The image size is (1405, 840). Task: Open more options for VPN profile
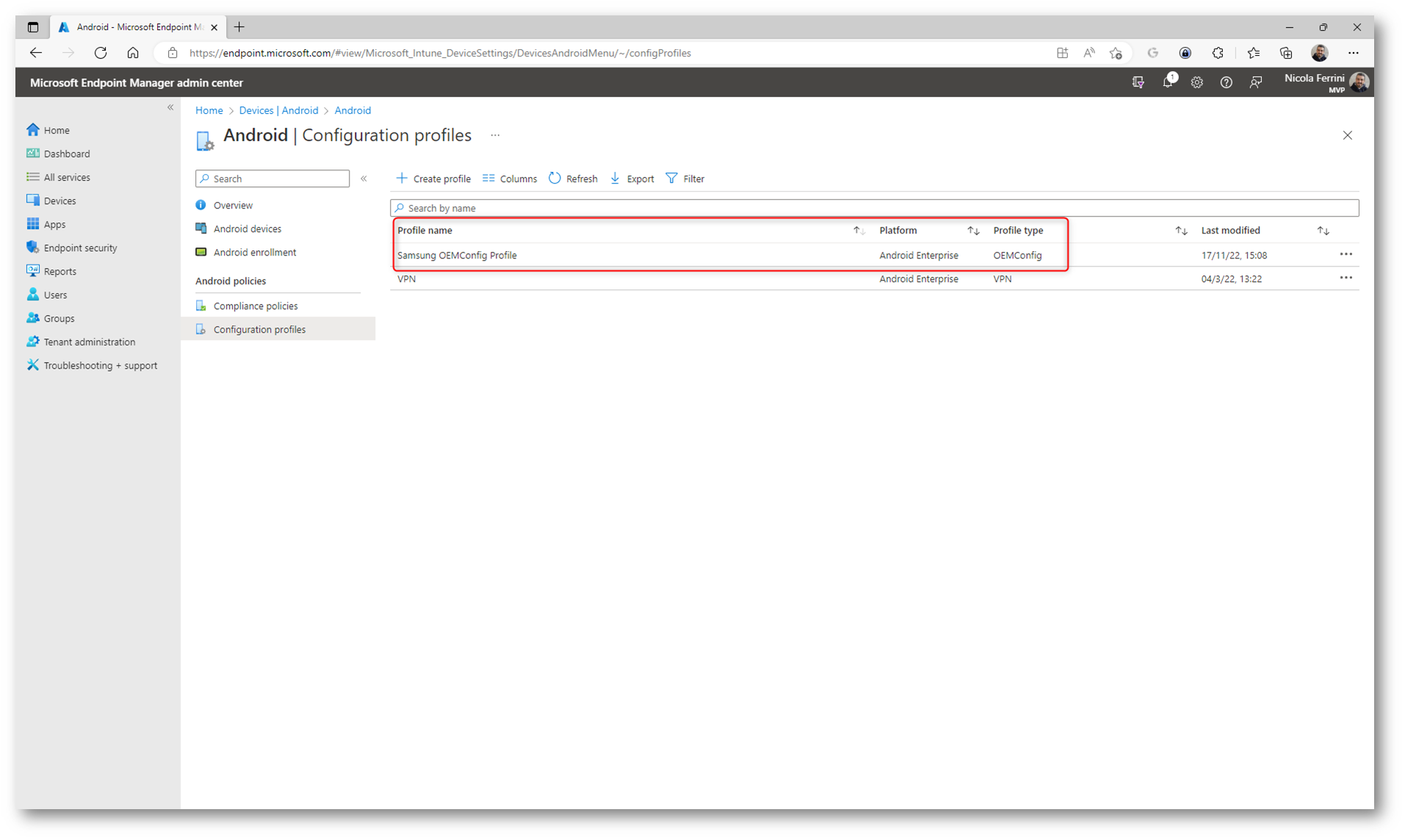click(x=1346, y=278)
